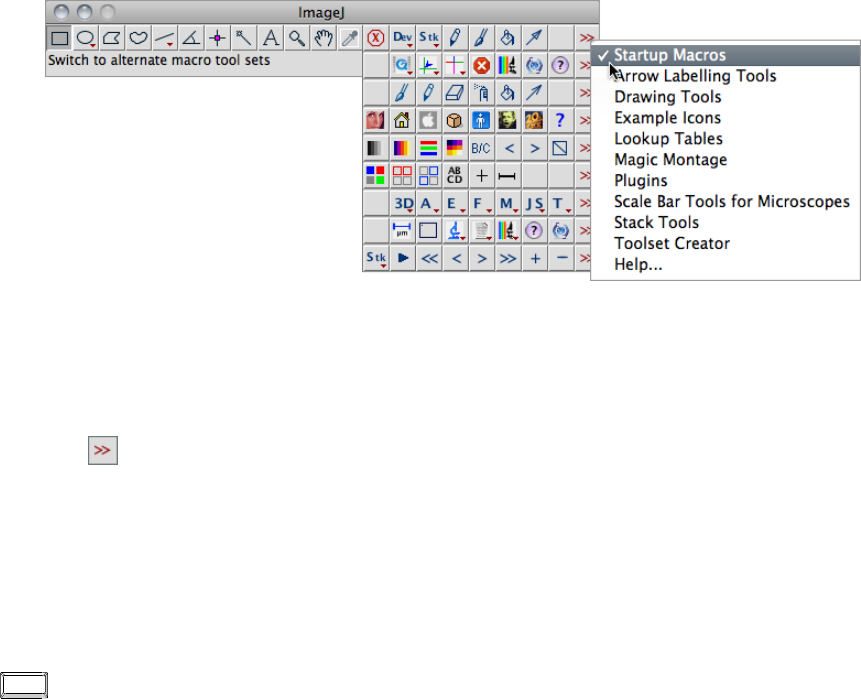Viewport: 861px width, 699px height.
Task: Select the Rectangle selection tool
Action: click(59, 38)
